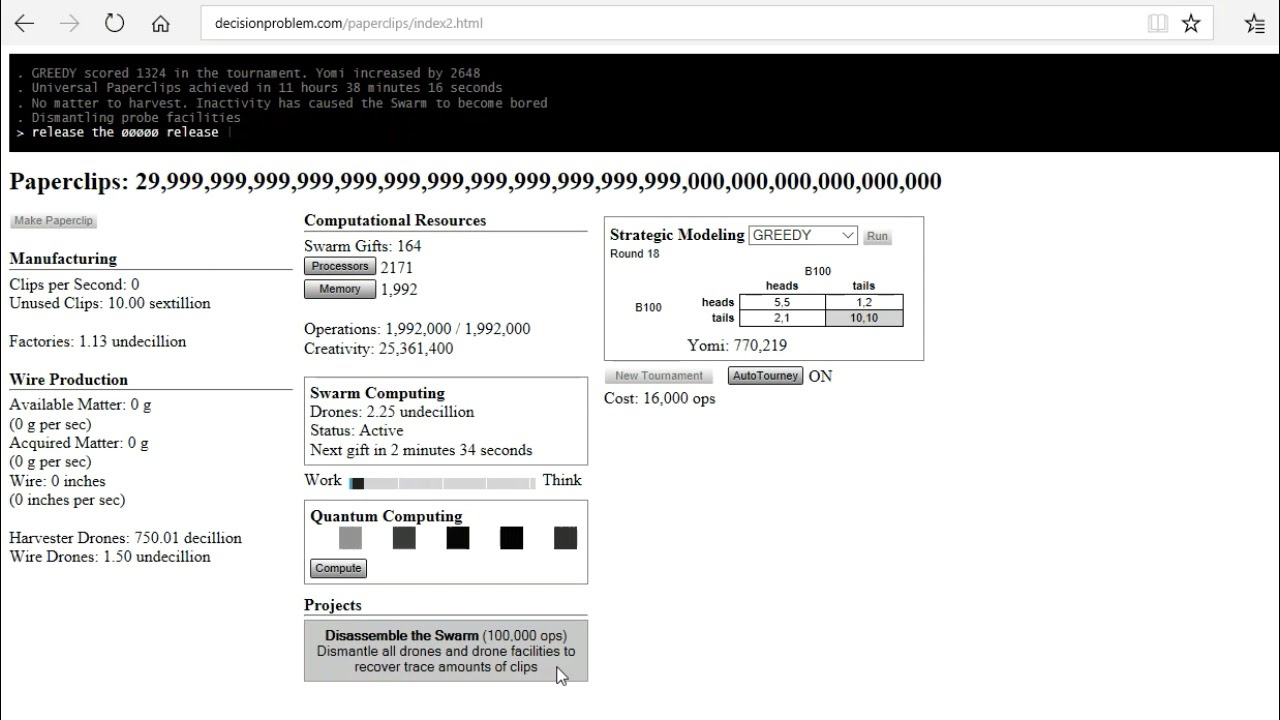Click the first quantum computing chip

350,538
